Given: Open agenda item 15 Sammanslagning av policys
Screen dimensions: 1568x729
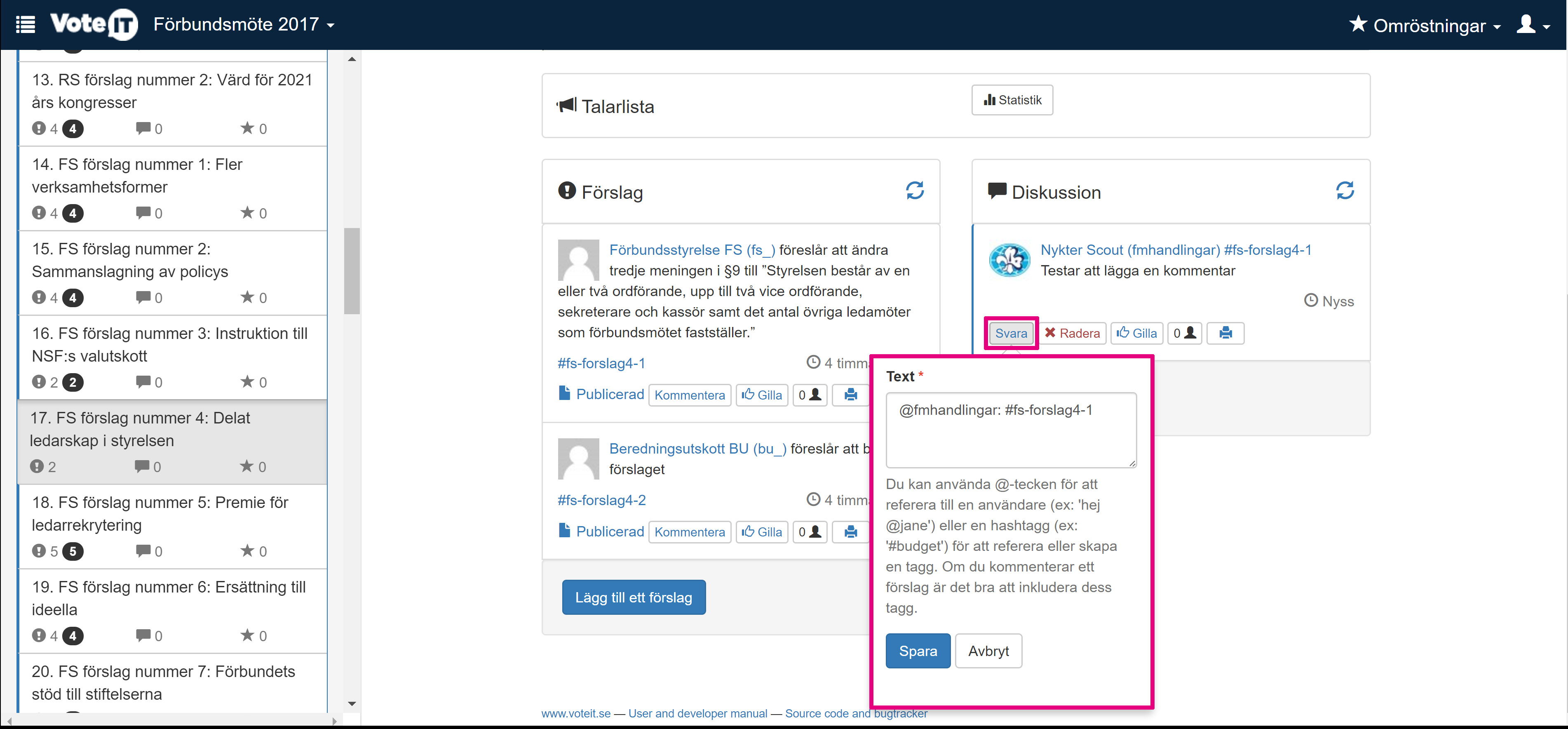Looking at the screenshot, I should click(x=173, y=273).
